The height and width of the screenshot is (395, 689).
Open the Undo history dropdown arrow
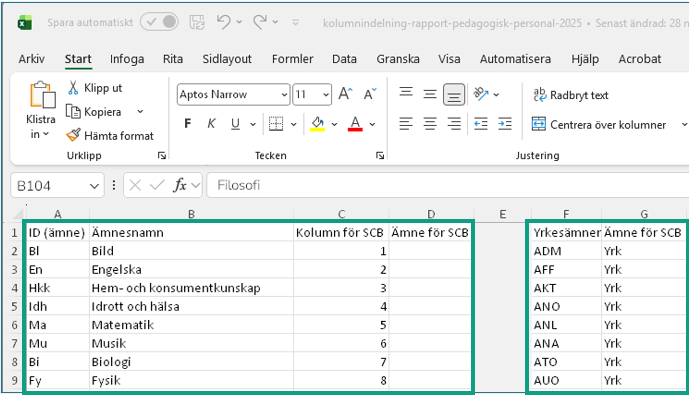(239, 22)
